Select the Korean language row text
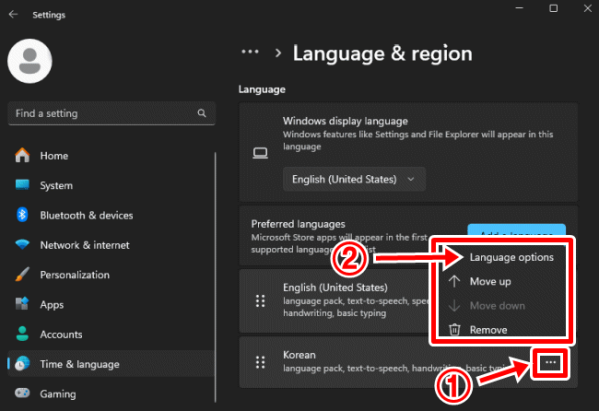Image resolution: width=599 pixels, height=411 pixels. tap(299, 355)
